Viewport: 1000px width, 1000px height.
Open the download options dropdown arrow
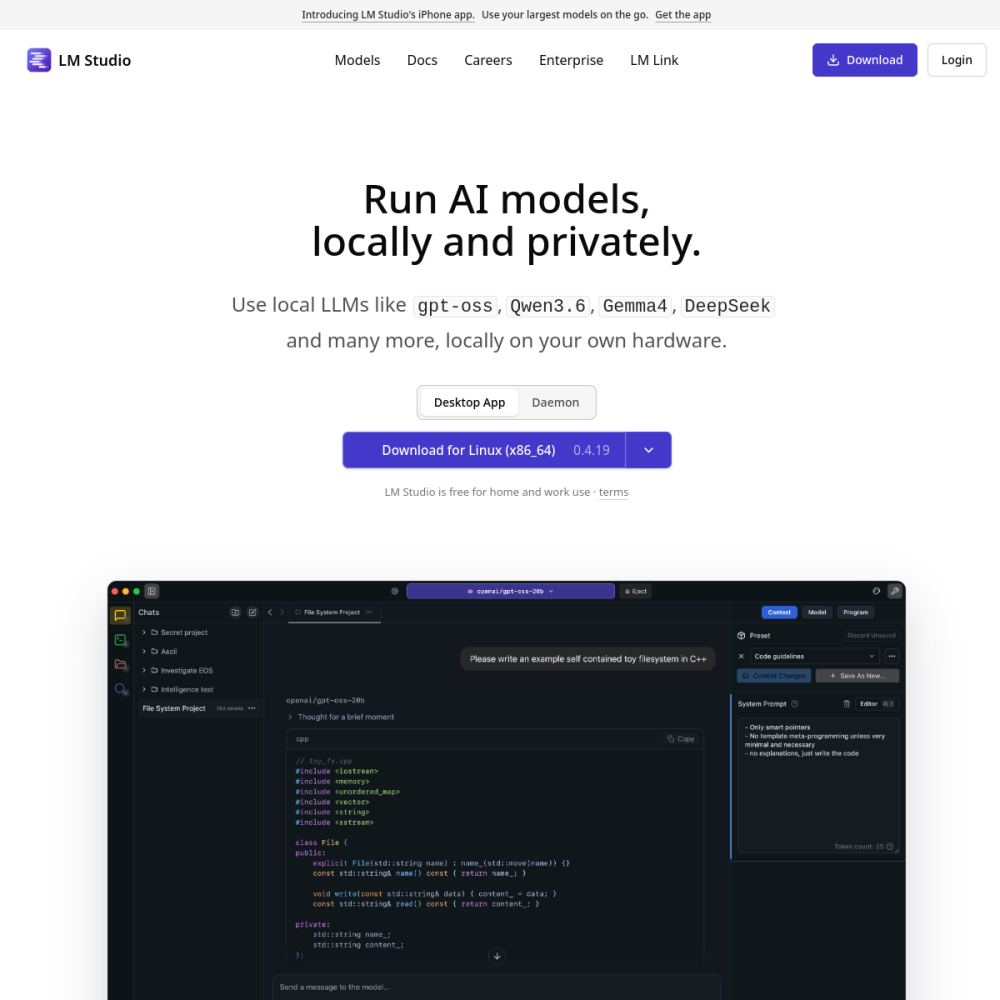pyautogui.click(x=649, y=450)
